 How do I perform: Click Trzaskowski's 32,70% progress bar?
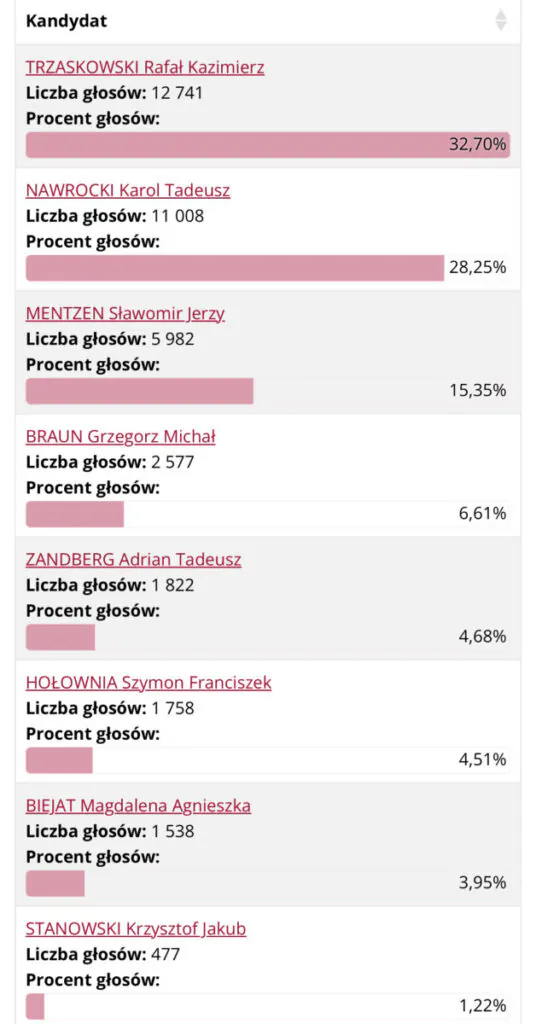coord(268,145)
